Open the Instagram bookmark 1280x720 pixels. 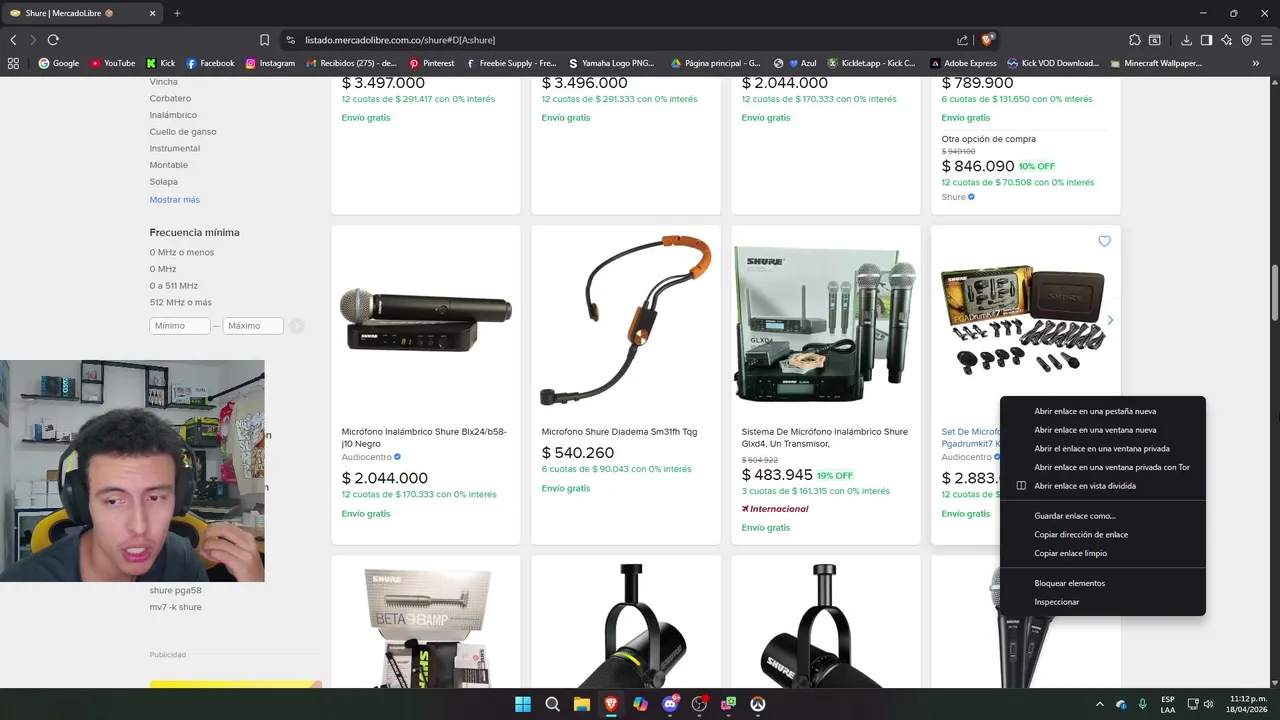coord(270,63)
